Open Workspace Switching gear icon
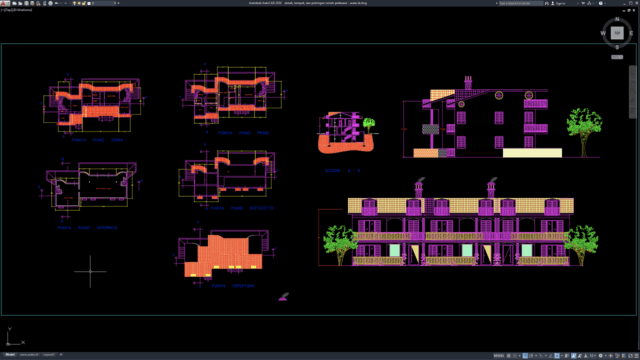Image resolution: width=640 pixels, height=360 pixels. point(600,356)
